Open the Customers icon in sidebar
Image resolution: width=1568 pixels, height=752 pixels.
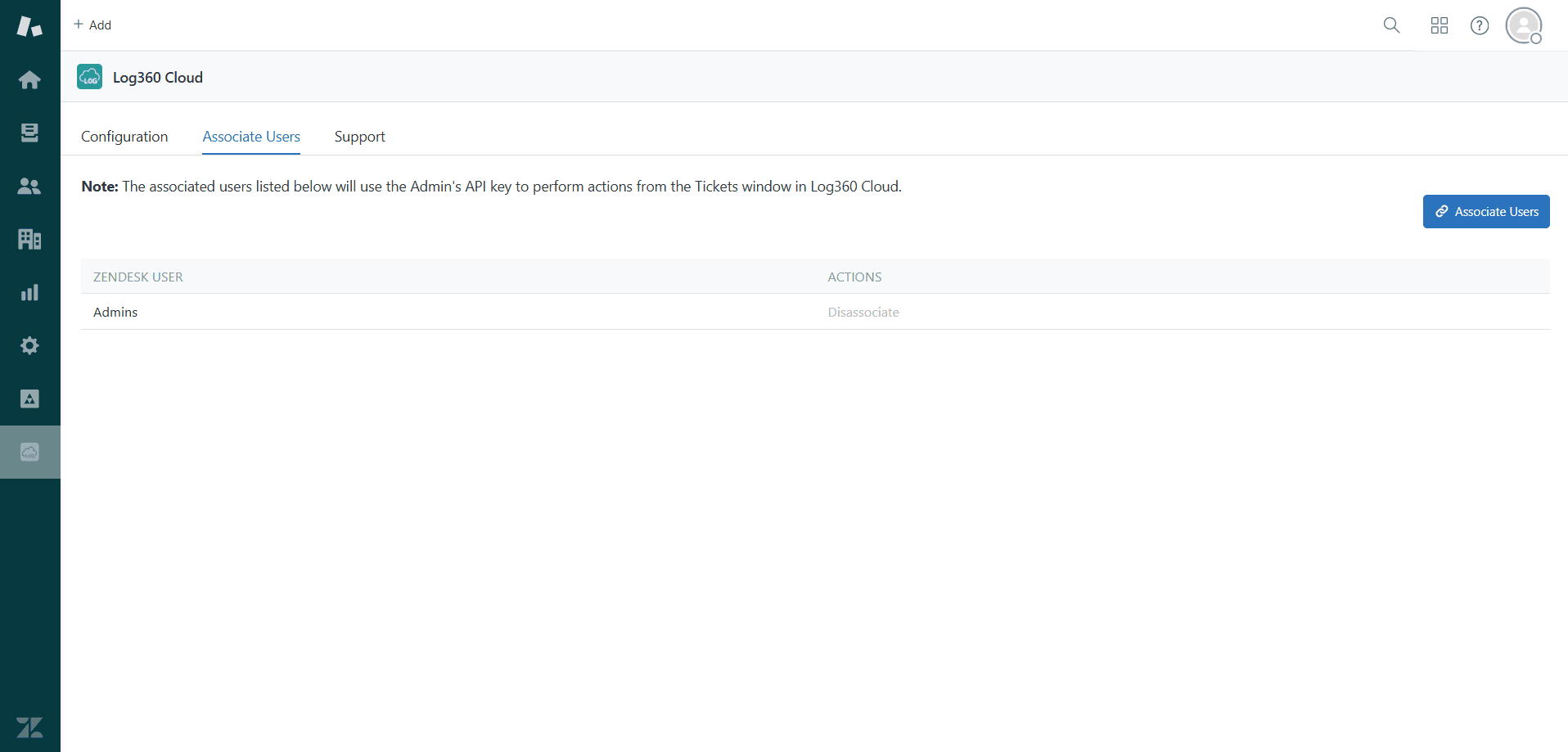pos(29,186)
